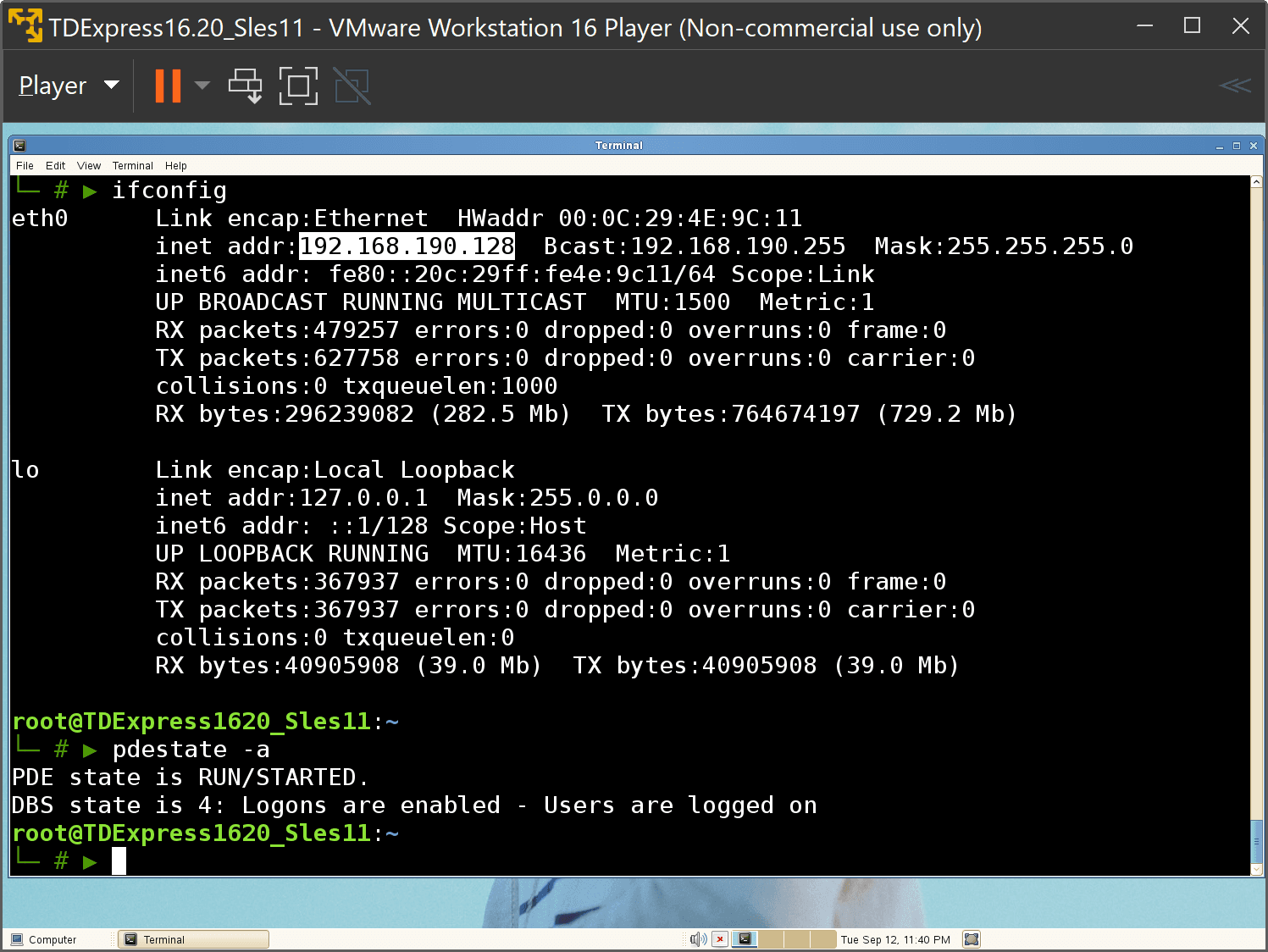The width and height of the screenshot is (1268, 952).
Task: Open the volume speaker icon
Action: 698,939
